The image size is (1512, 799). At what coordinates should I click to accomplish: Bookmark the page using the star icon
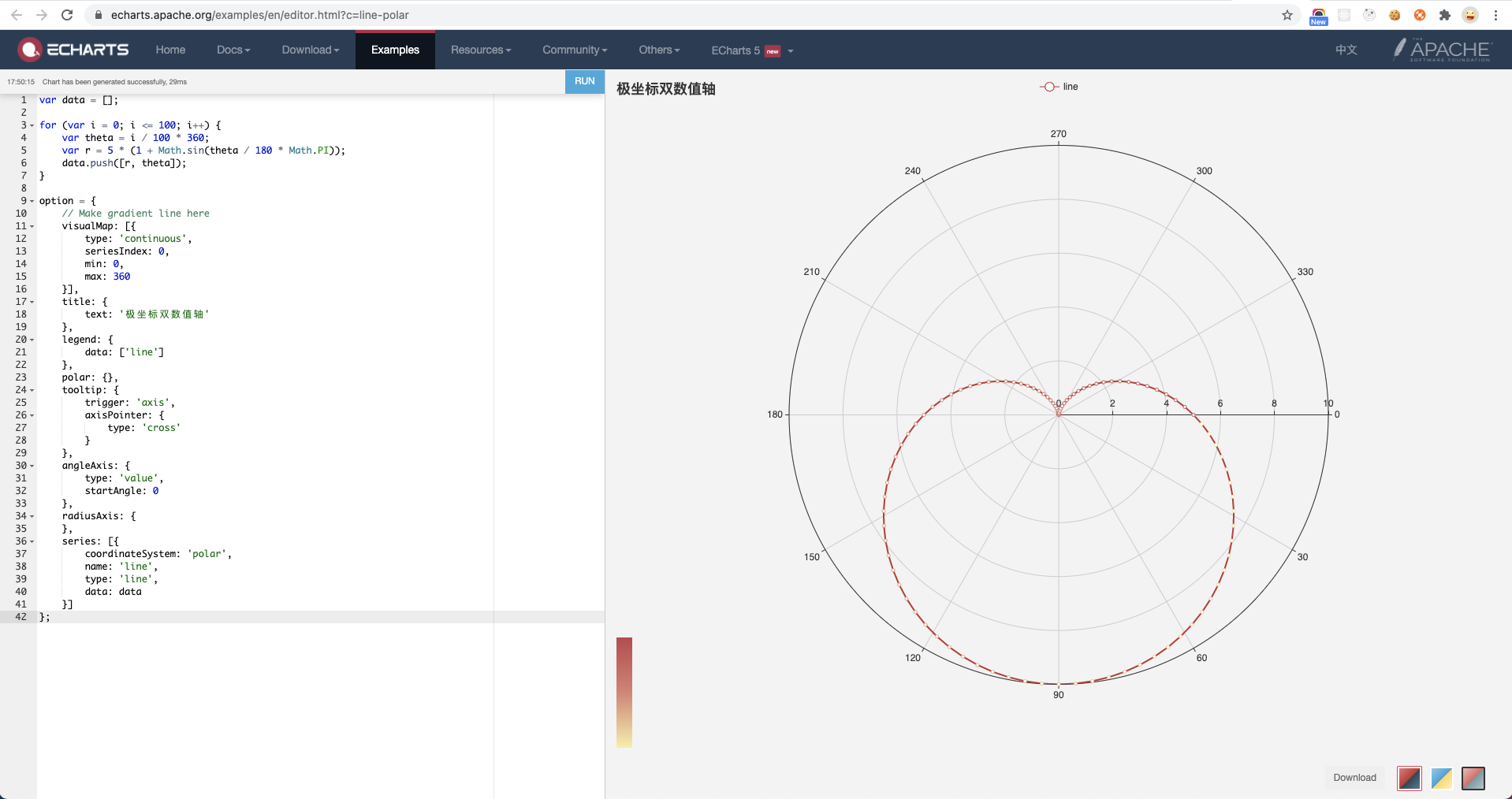1287,15
